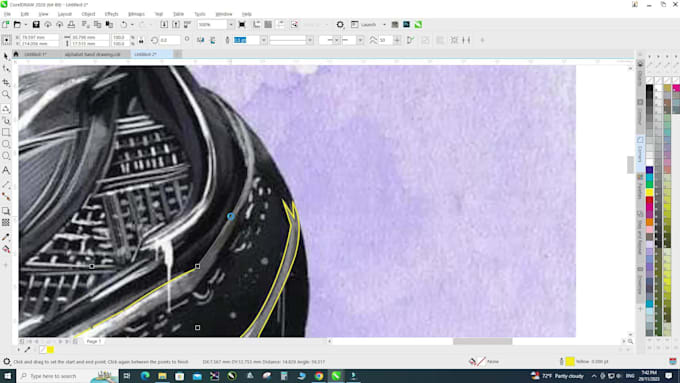Toggle show grid button

pos(268,25)
